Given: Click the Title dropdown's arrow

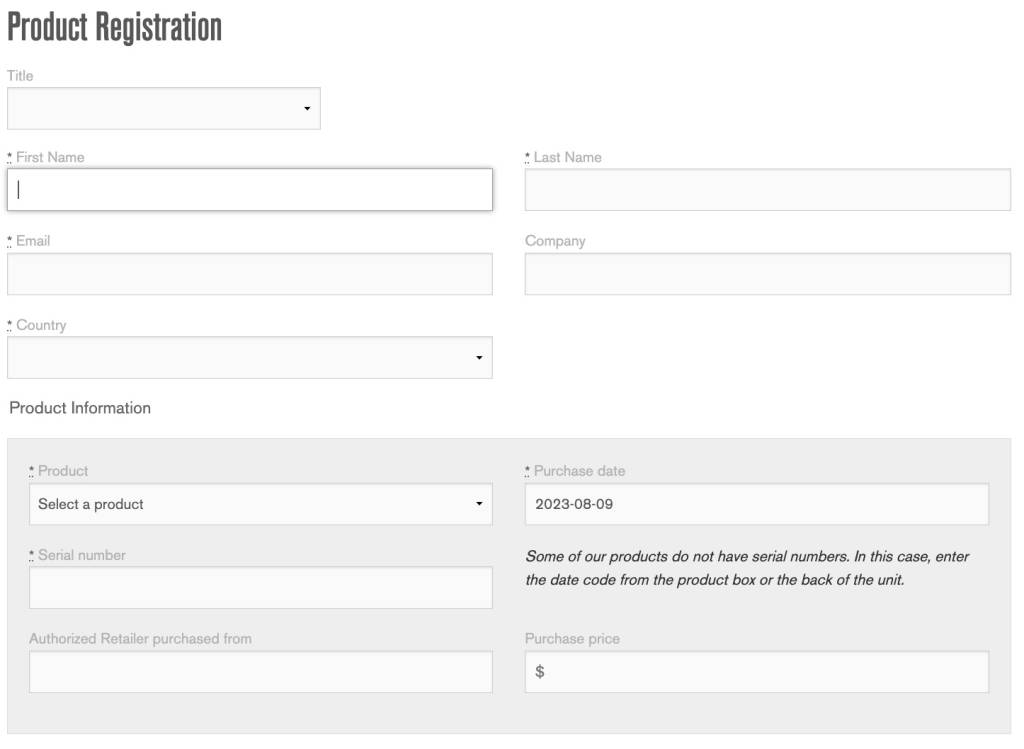Looking at the screenshot, I should 308,107.
